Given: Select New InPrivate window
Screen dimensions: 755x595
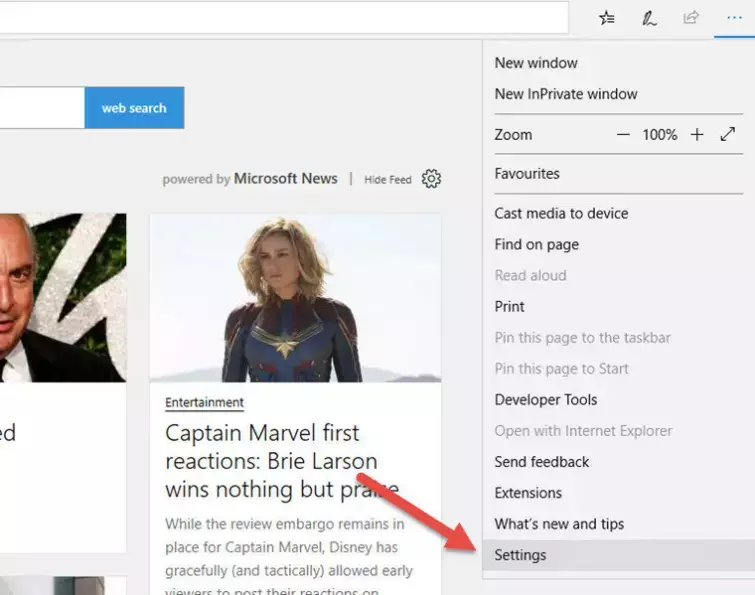Looking at the screenshot, I should (618, 94).
